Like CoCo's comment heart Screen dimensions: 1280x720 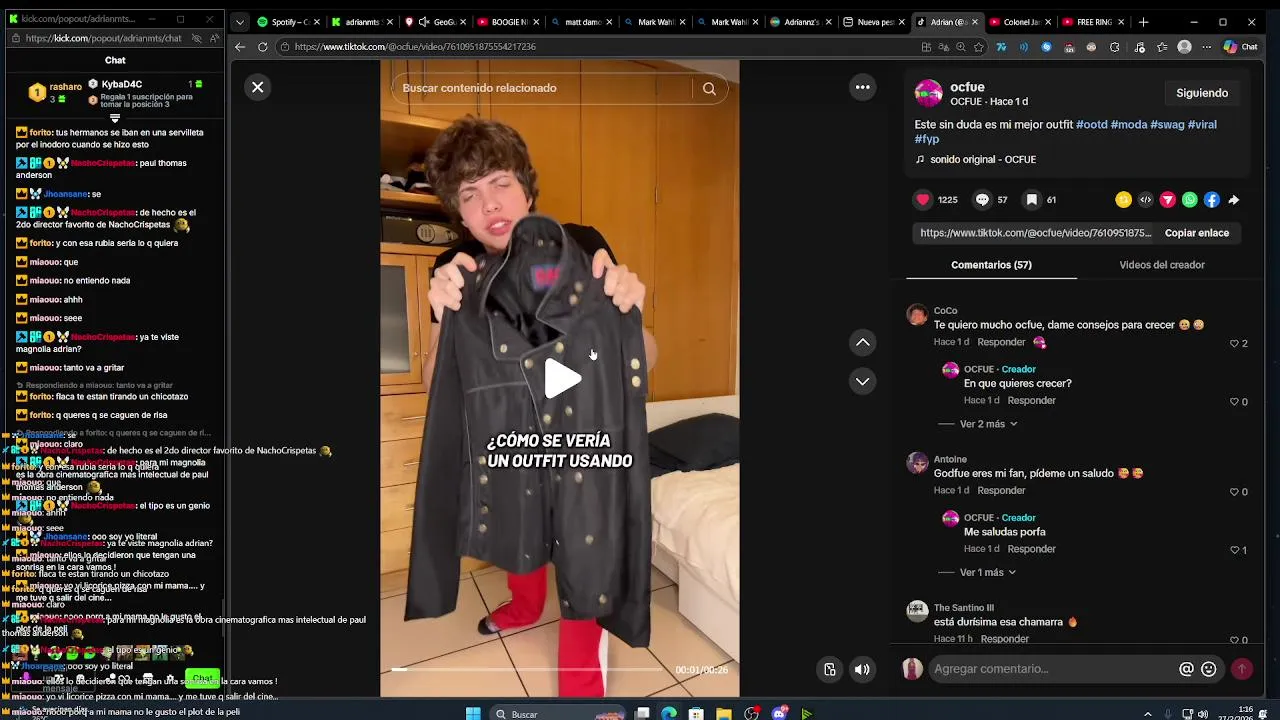click(1234, 343)
